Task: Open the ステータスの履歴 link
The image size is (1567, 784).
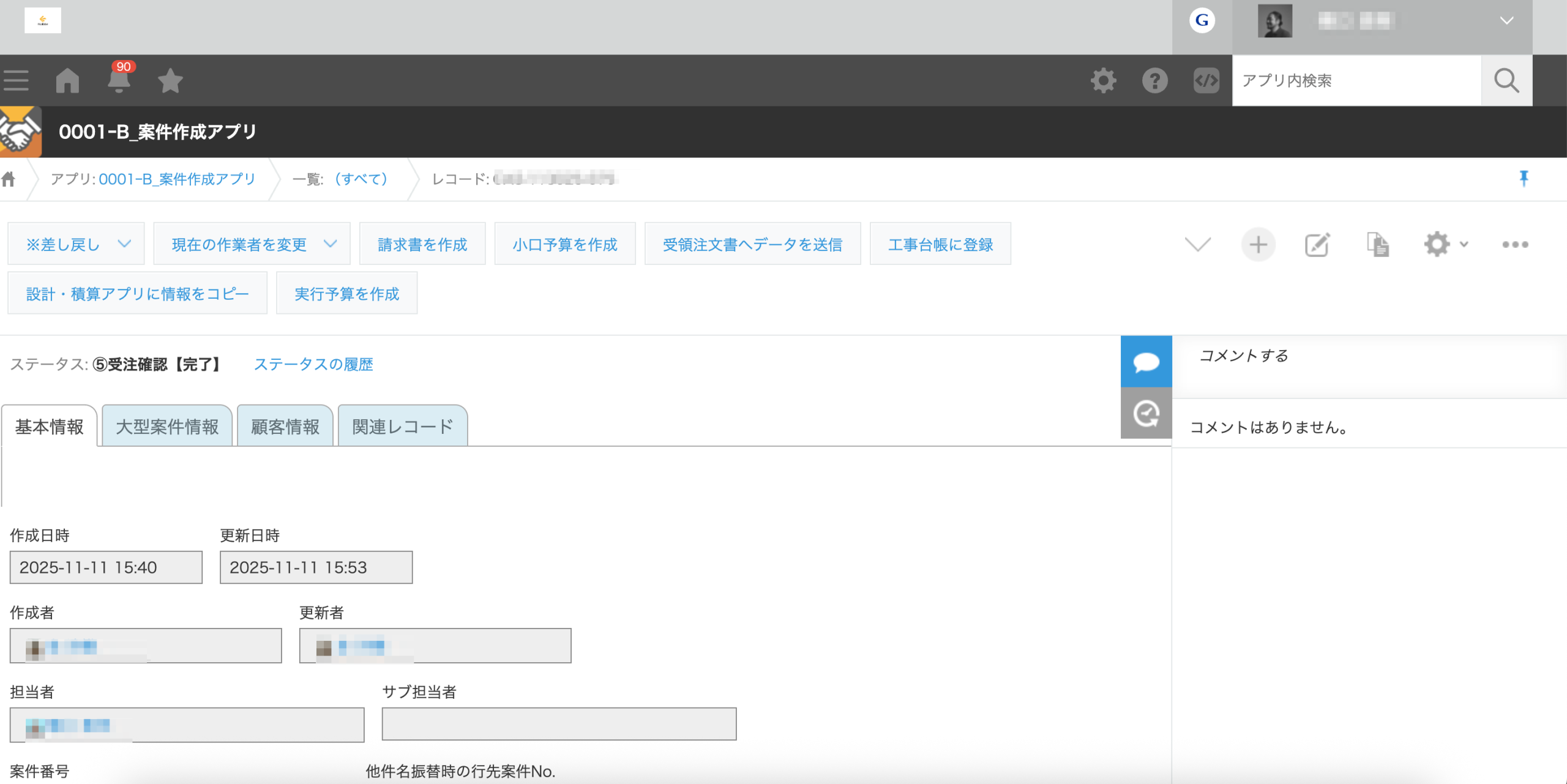Action: [x=313, y=364]
